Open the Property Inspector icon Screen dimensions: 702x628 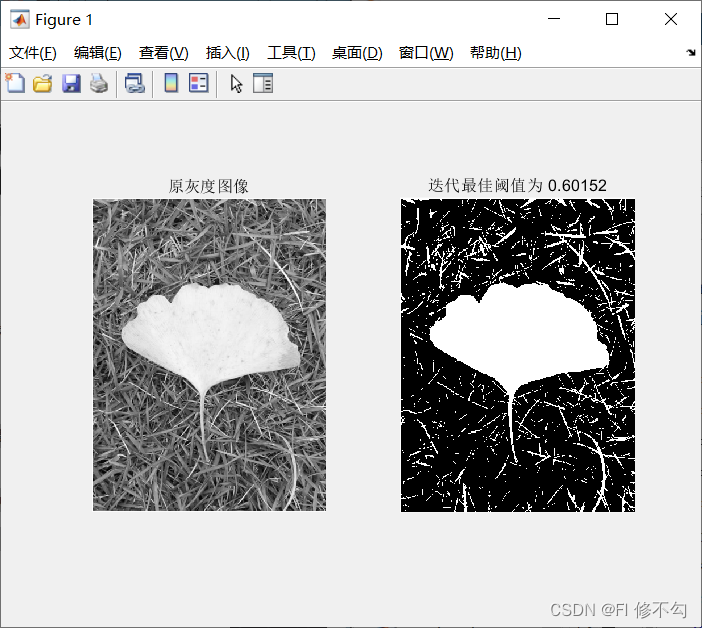pyautogui.click(x=263, y=83)
